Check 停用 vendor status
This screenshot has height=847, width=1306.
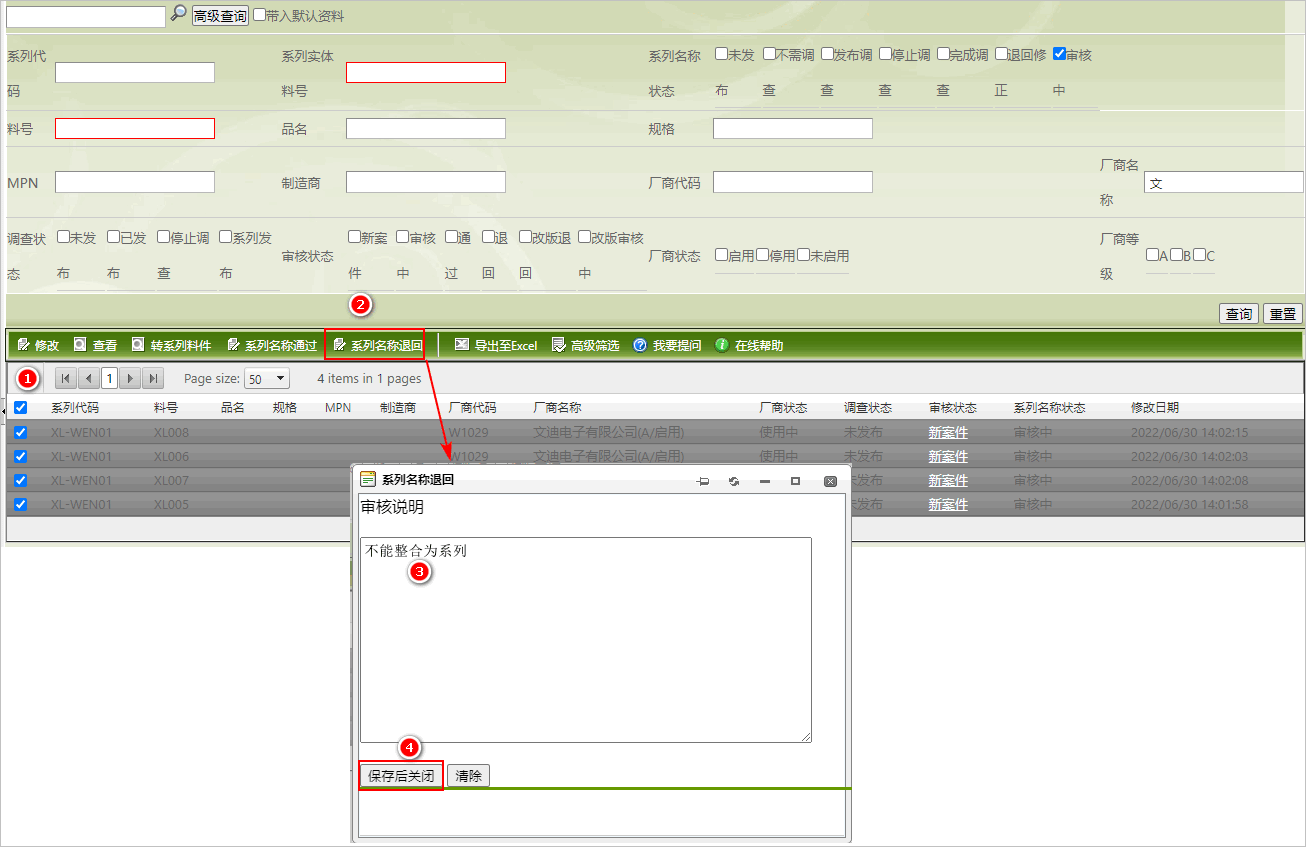coord(763,255)
